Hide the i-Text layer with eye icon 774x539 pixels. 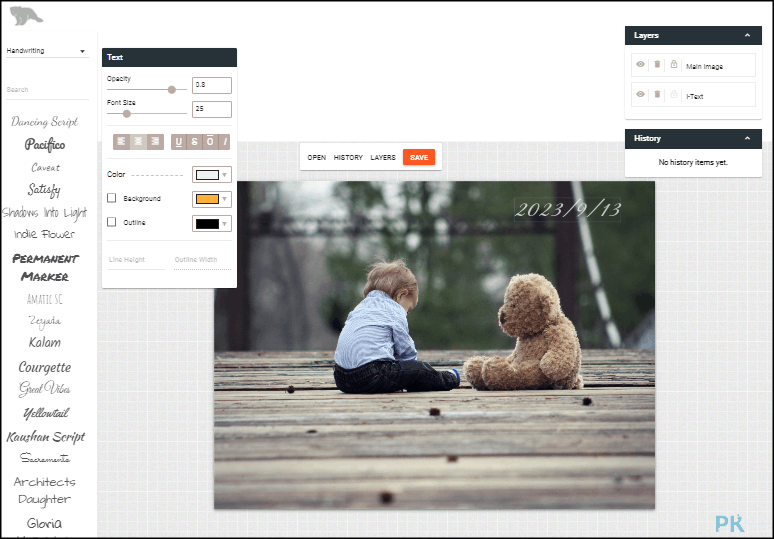[640, 94]
